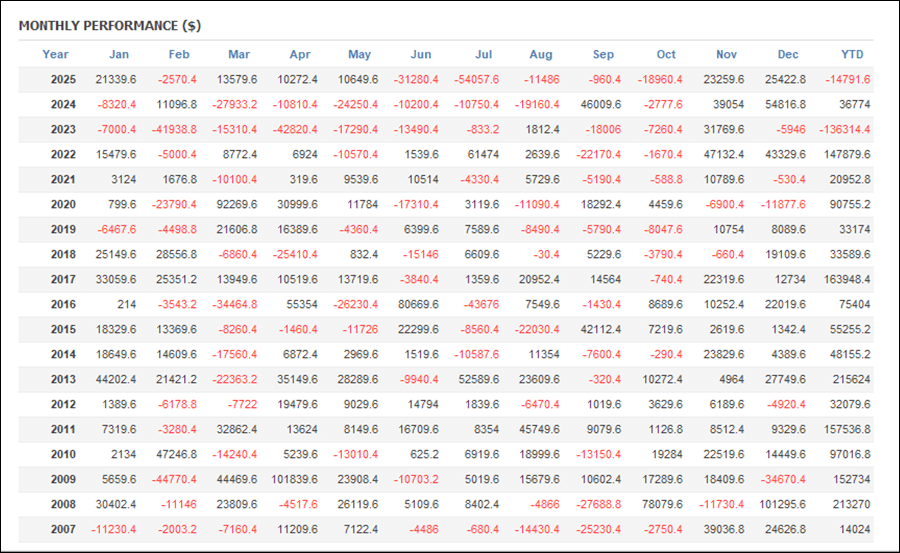900x553 pixels.
Task: Click the YTD column header
Action: pyautogui.click(x=852, y=54)
